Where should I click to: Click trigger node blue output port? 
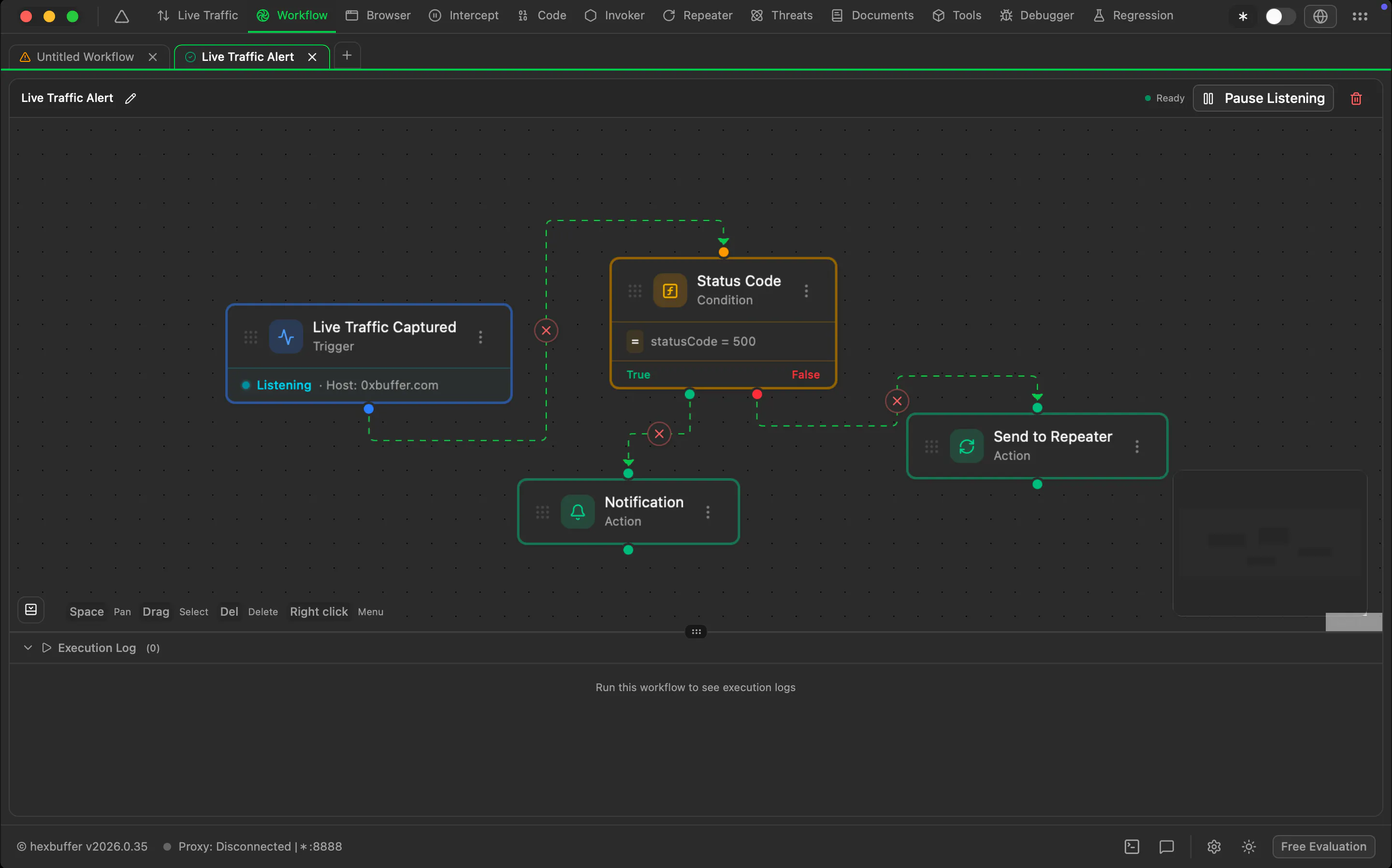pyautogui.click(x=368, y=409)
